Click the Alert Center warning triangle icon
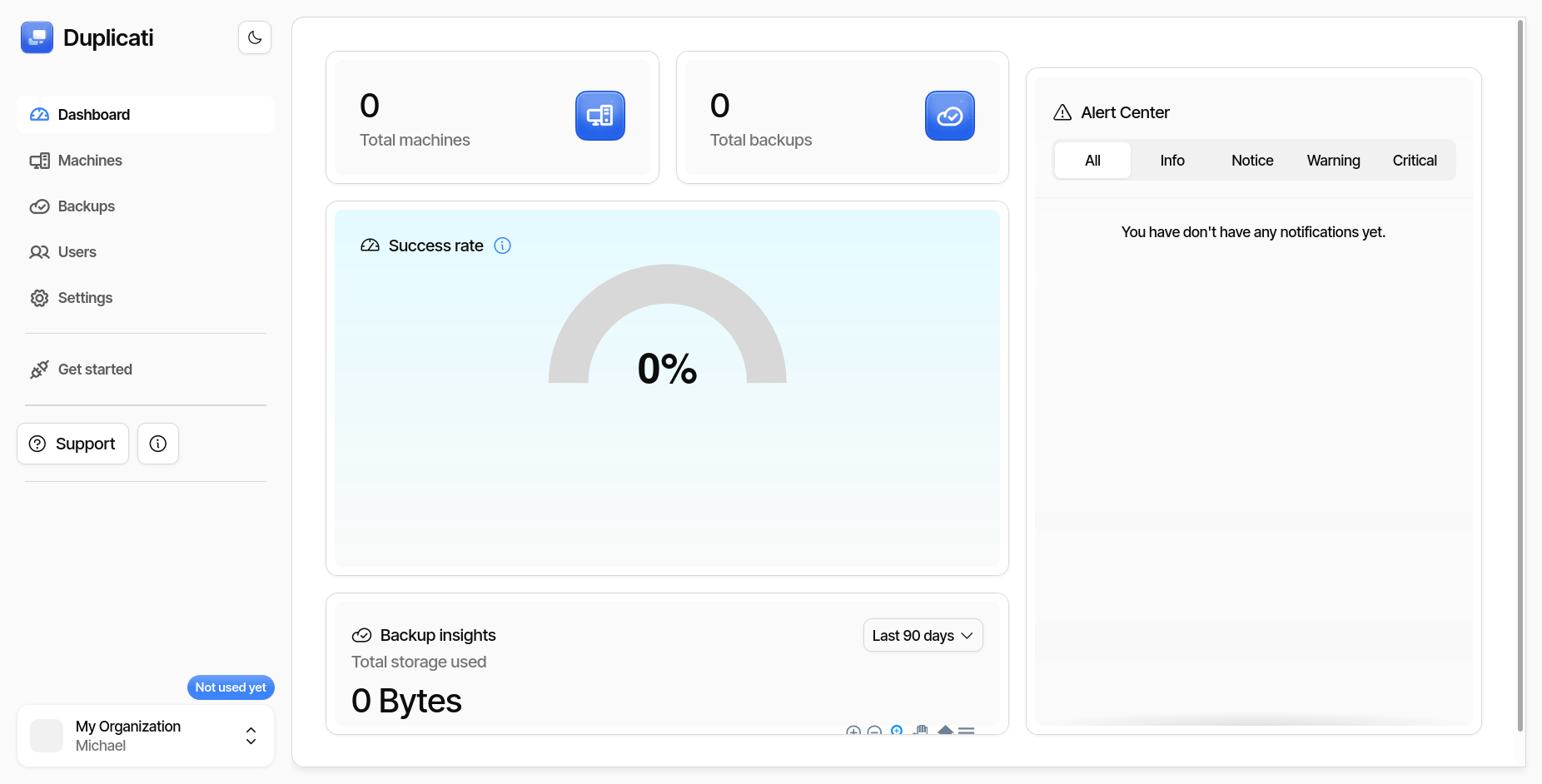 pos(1062,112)
